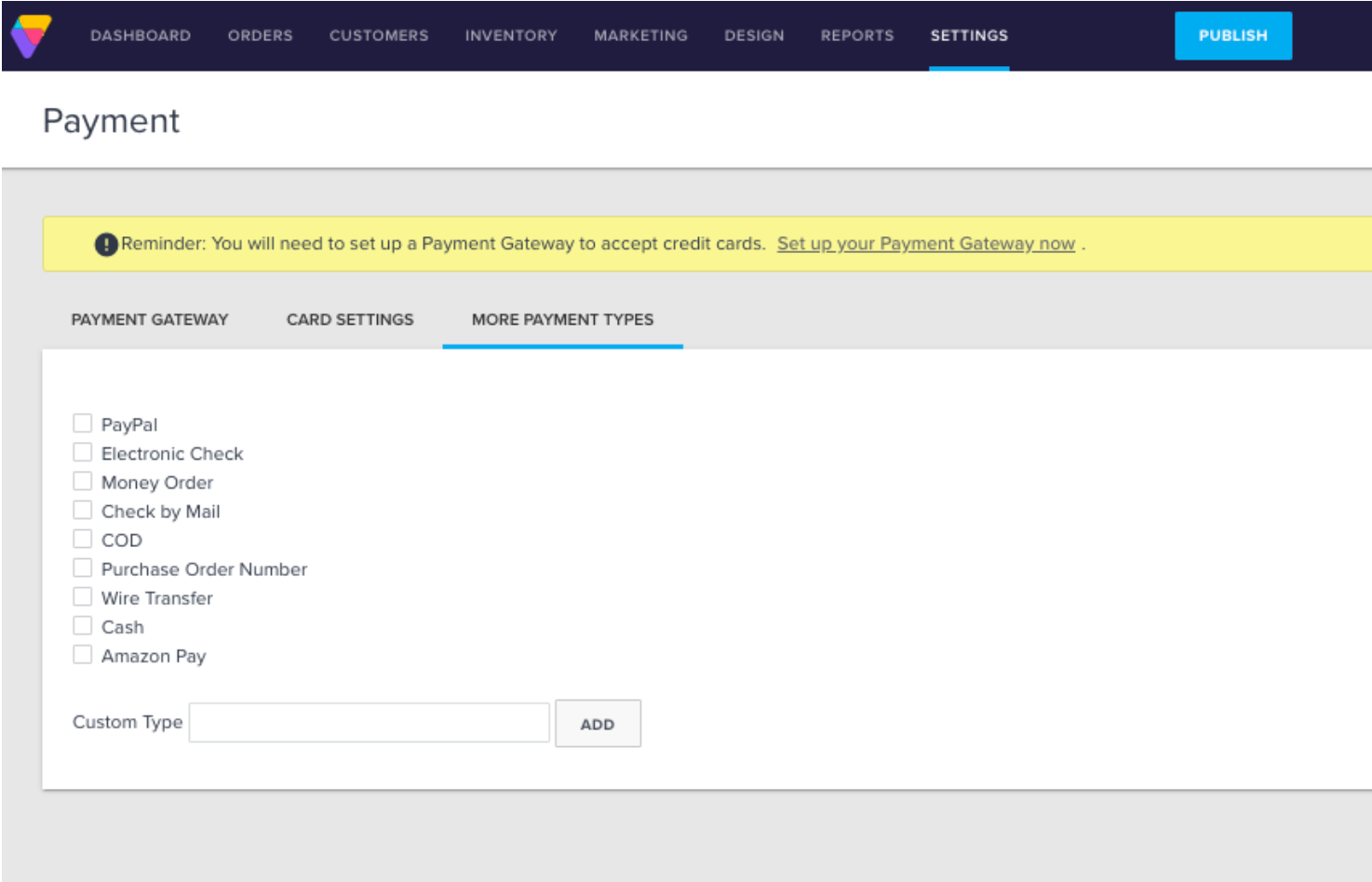The height and width of the screenshot is (882, 1372).
Task: Follow the Set up your Payment Gateway link
Action: 925,244
